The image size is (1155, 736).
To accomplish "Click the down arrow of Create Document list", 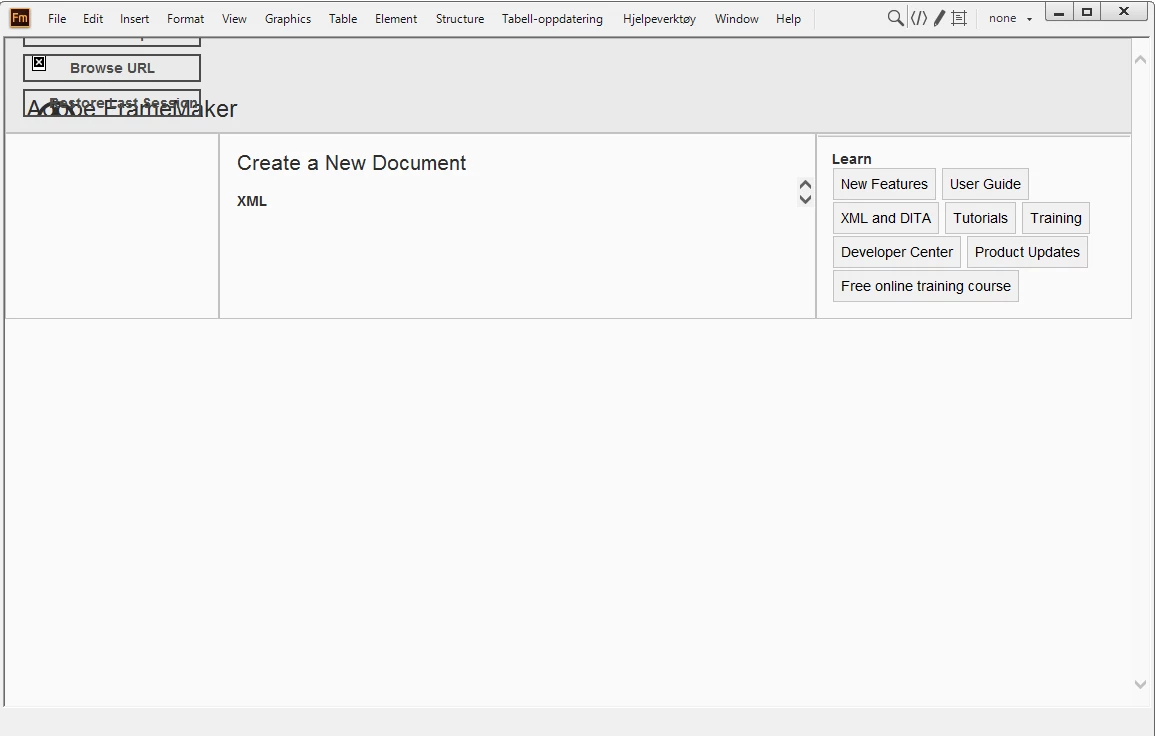I will click(805, 199).
